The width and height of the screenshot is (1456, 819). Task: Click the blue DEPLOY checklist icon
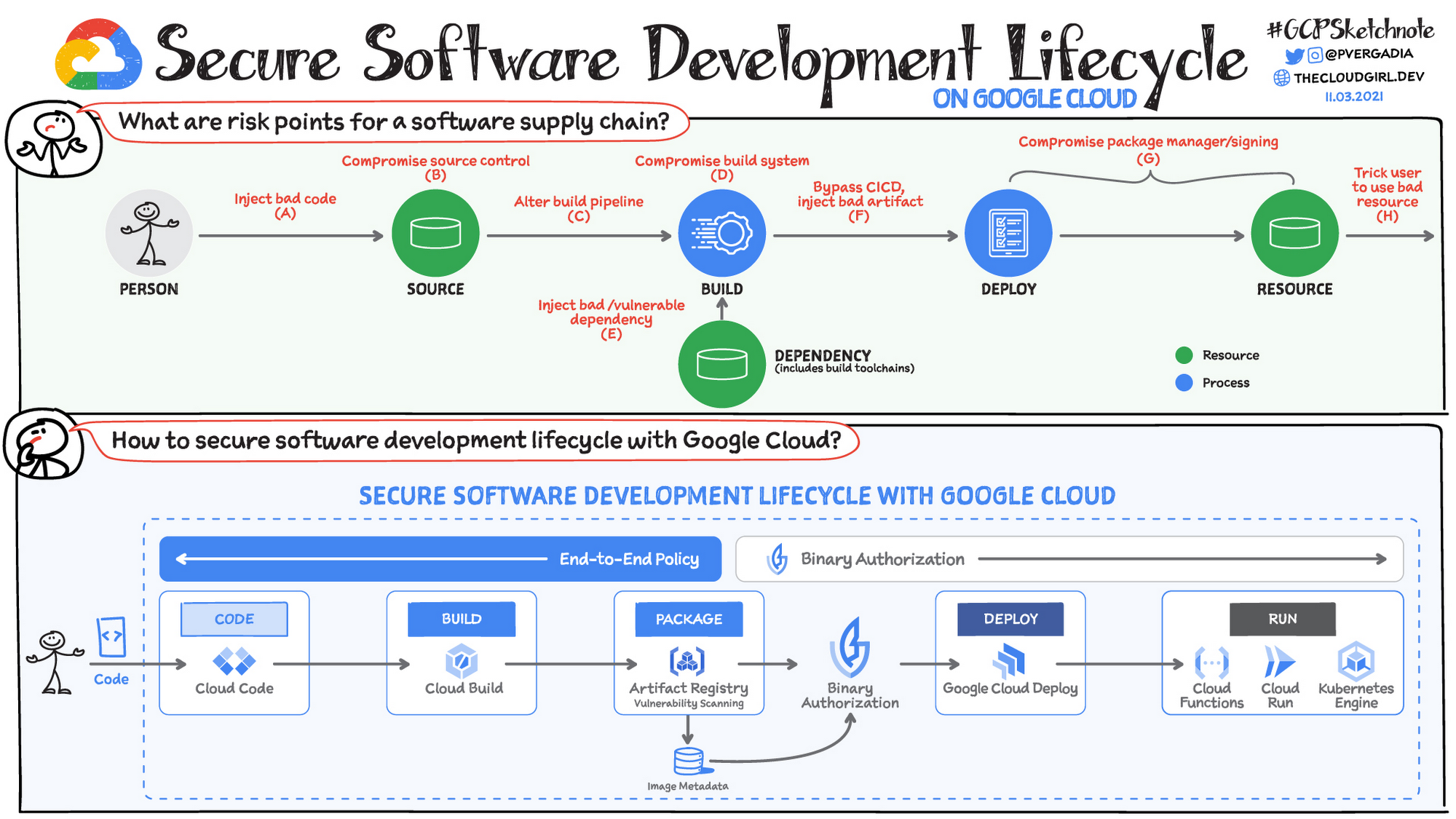click(x=1008, y=233)
